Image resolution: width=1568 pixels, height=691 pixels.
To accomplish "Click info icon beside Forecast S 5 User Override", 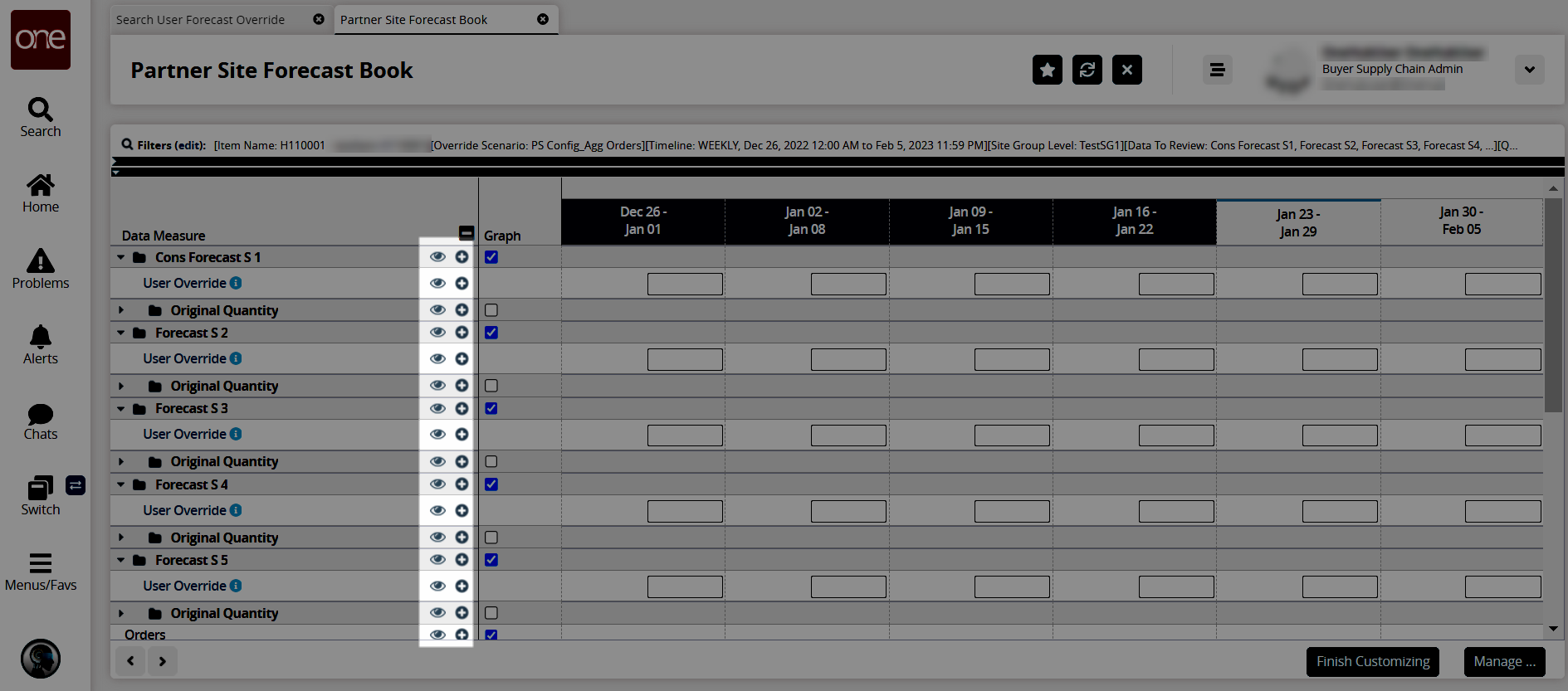I will (236, 586).
